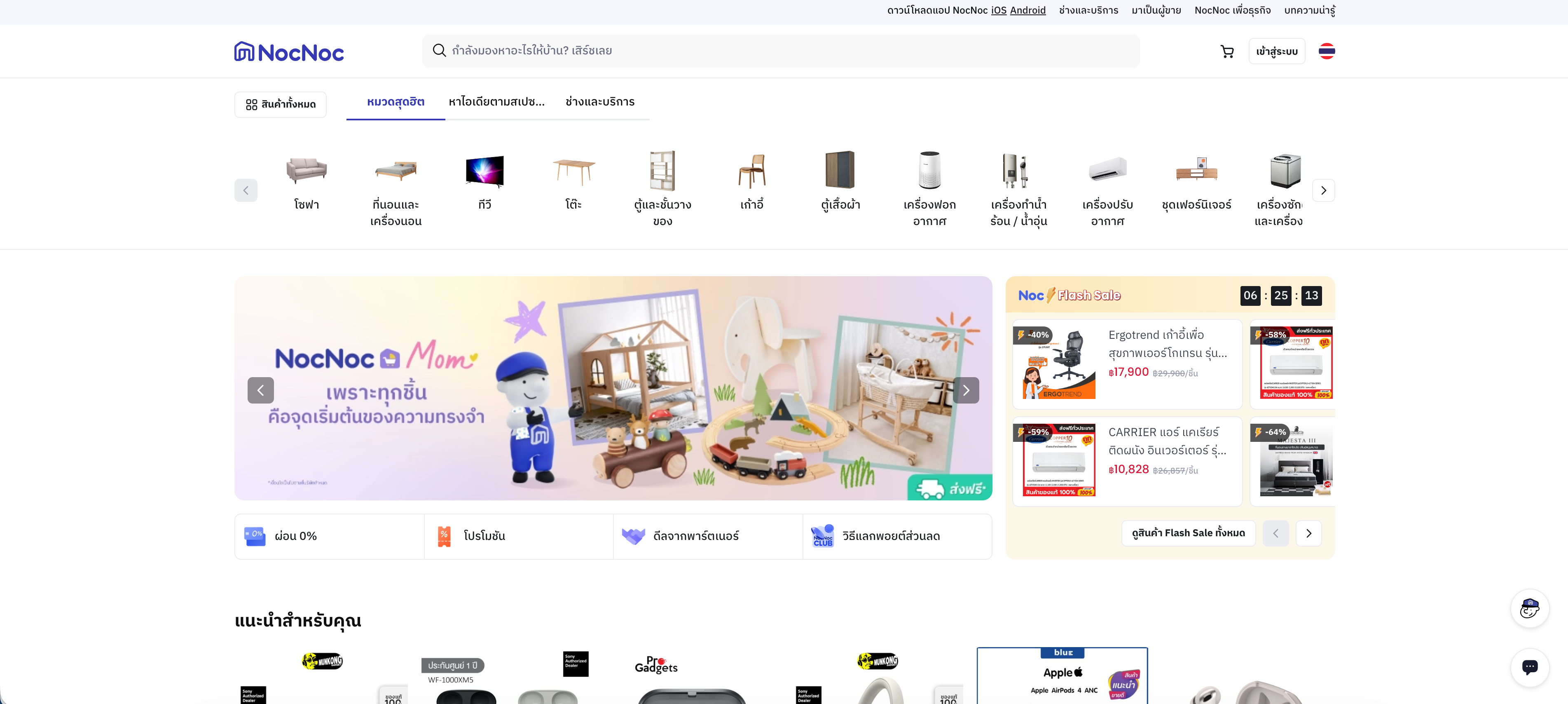Show next Flash Sale products arrow

pyautogui.click(x=1309, y=533)
